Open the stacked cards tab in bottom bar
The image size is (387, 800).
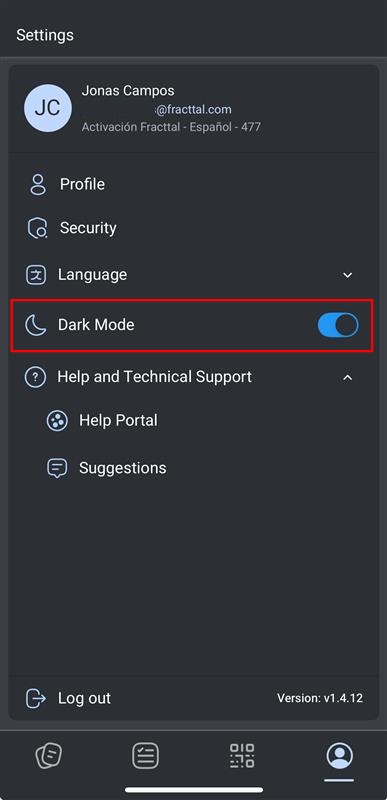(49, 756)
